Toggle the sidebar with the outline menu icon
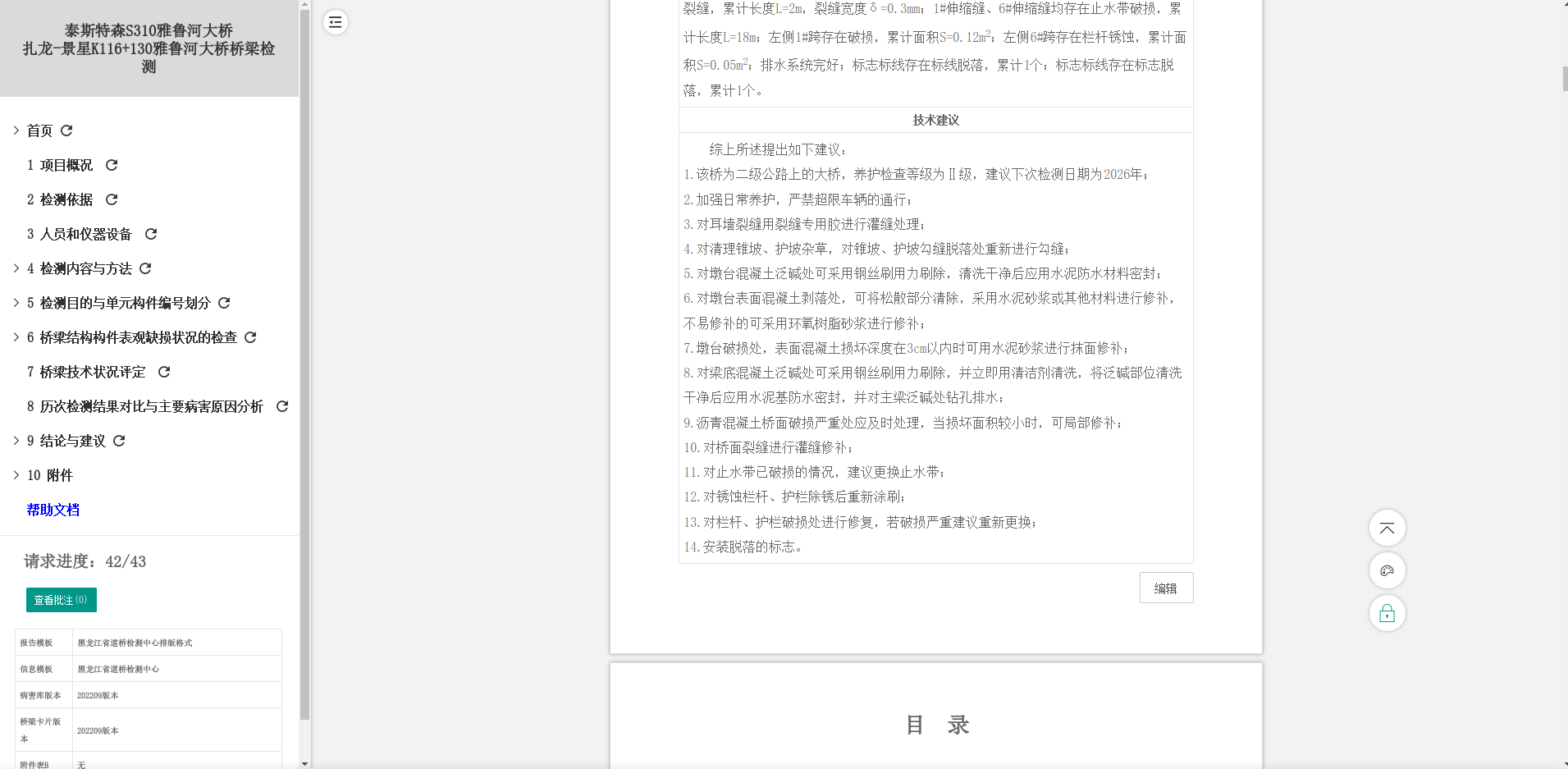 [335, 22]
